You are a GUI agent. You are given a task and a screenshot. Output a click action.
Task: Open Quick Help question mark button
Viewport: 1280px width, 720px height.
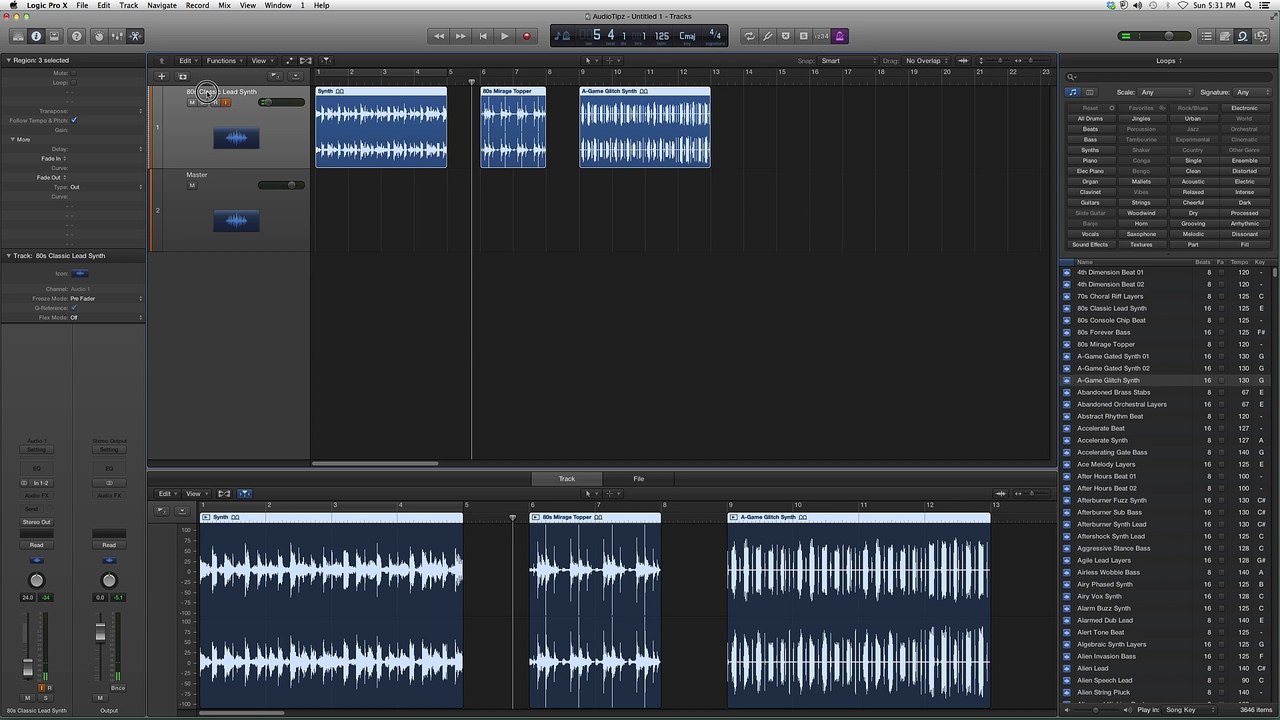tap(77, 36)
